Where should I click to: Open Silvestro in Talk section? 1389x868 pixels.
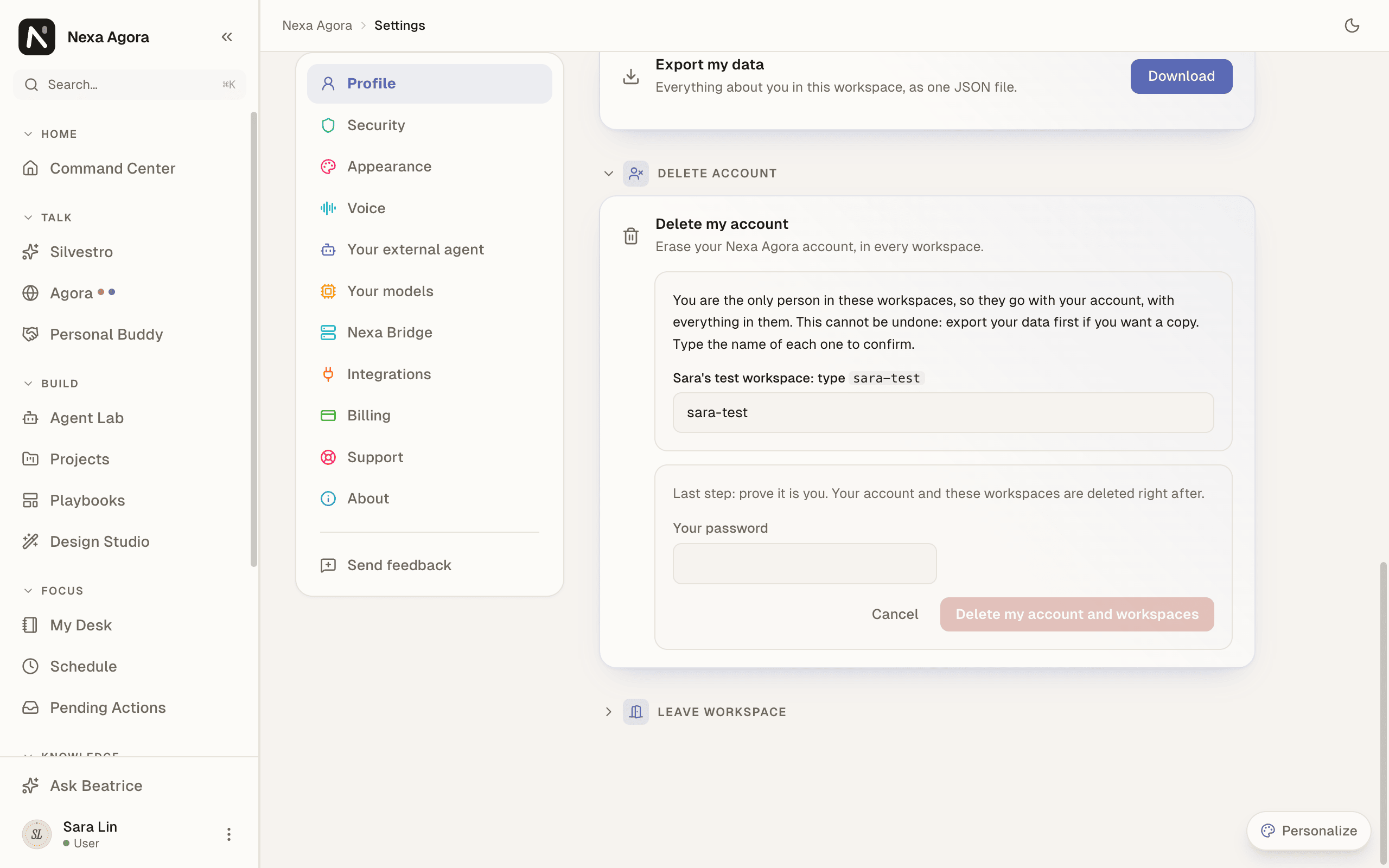[x=129, y=252]
